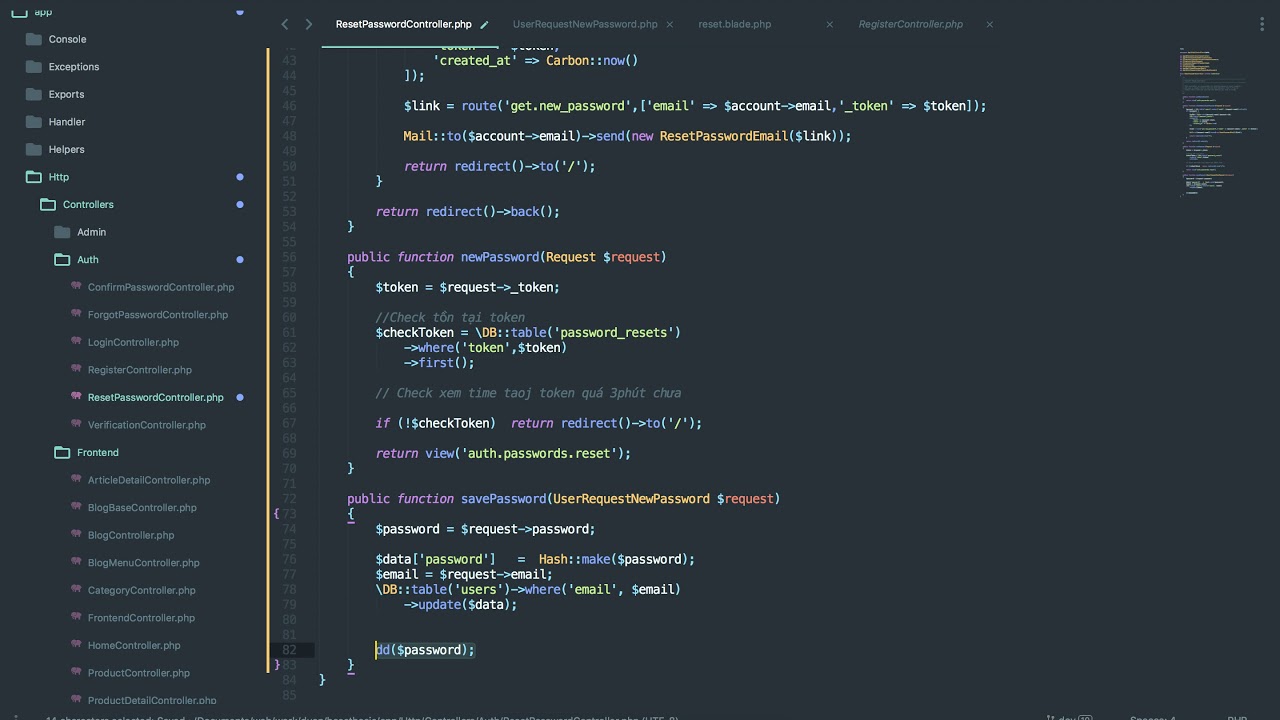Switch to the ResetPasswordController.php tab
Viewport: 1280px width, 720px height.
[x=403, y=24]
